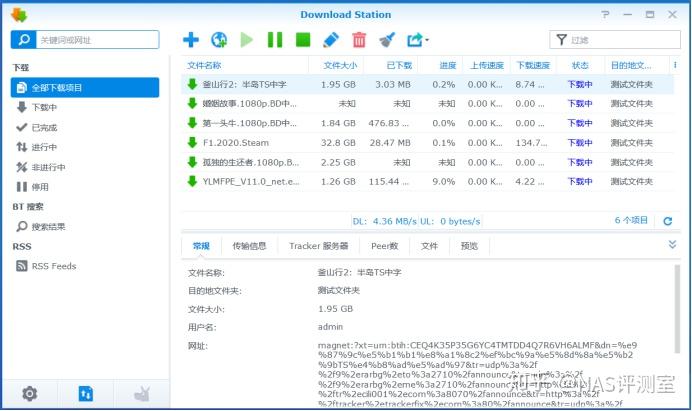Click the admin username value
Image resolution: width=692 pixels, height=411 pixels.
pyautogui.click(x=330, y=327)
